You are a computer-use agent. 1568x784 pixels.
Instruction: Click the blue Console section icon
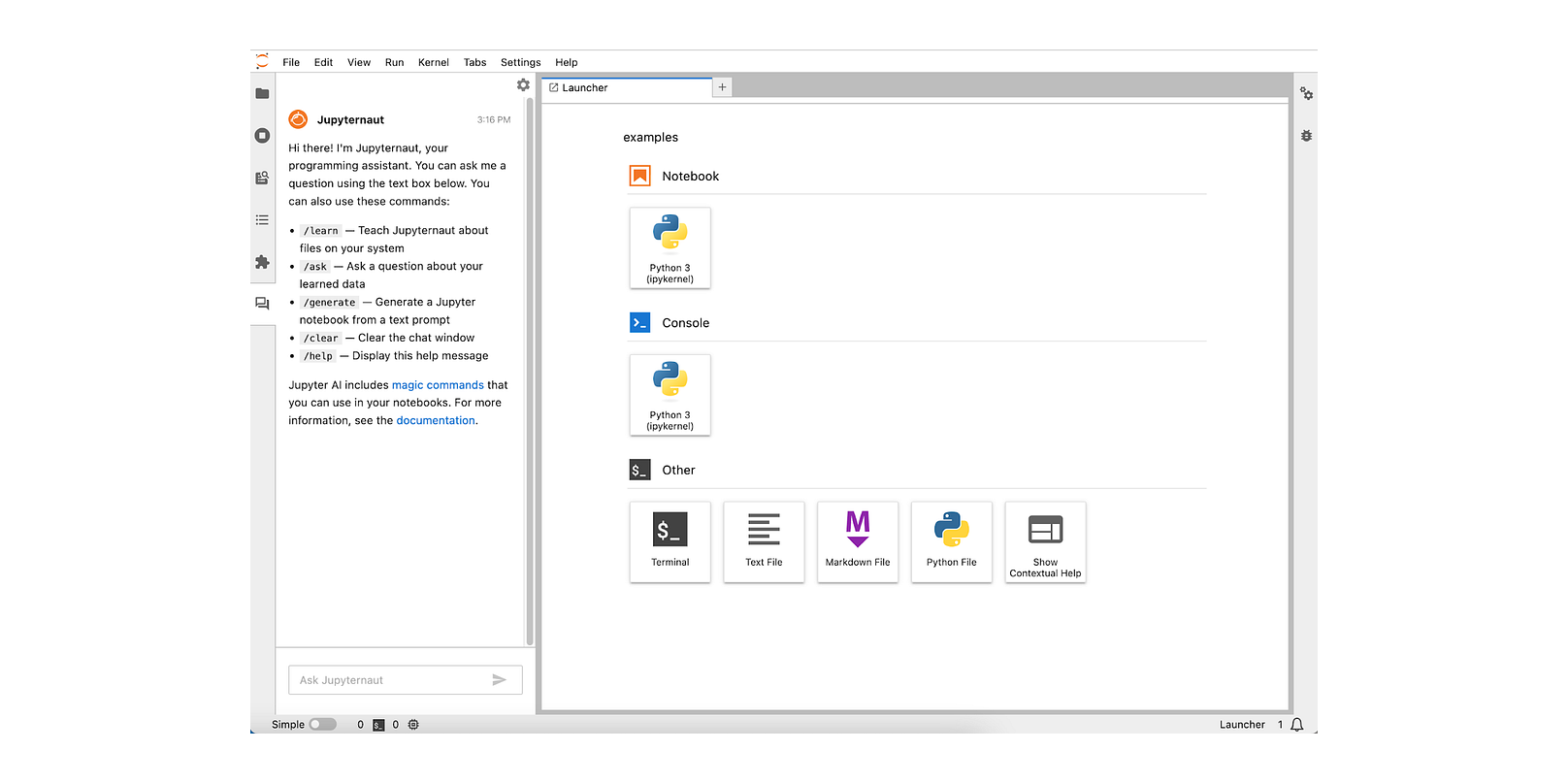coord(640,323)
